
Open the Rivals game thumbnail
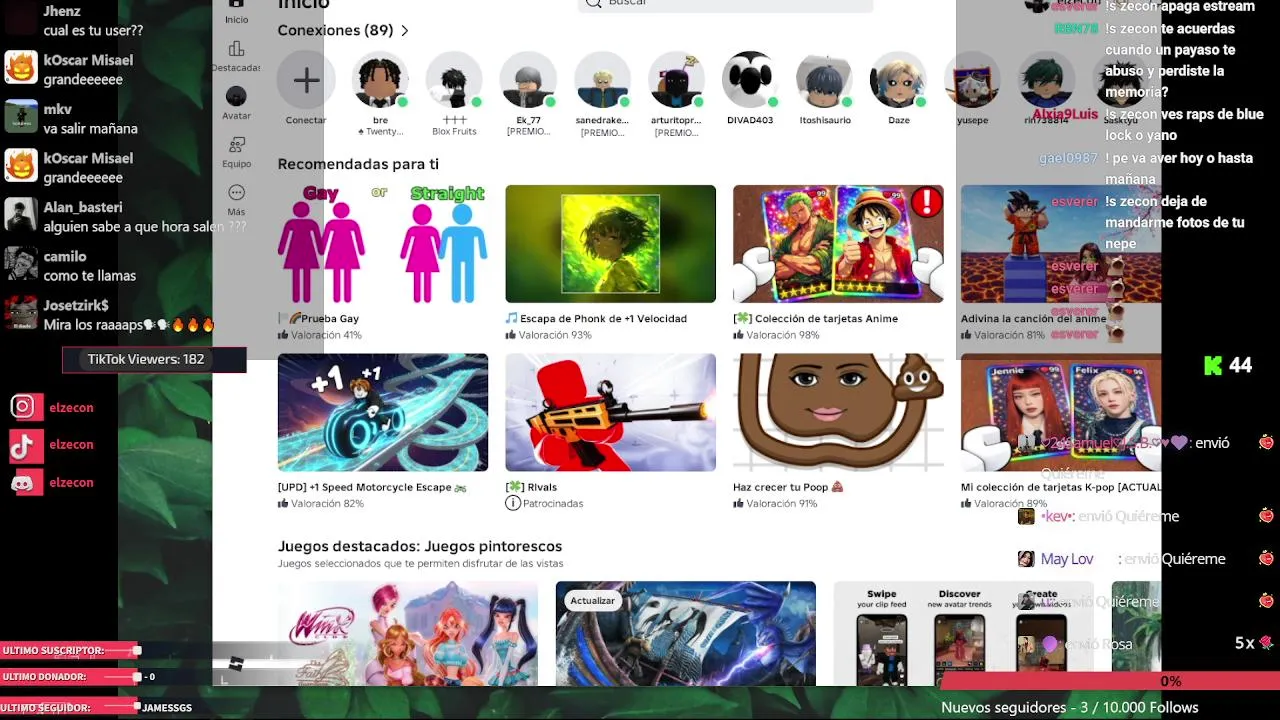tap(610, 412)
